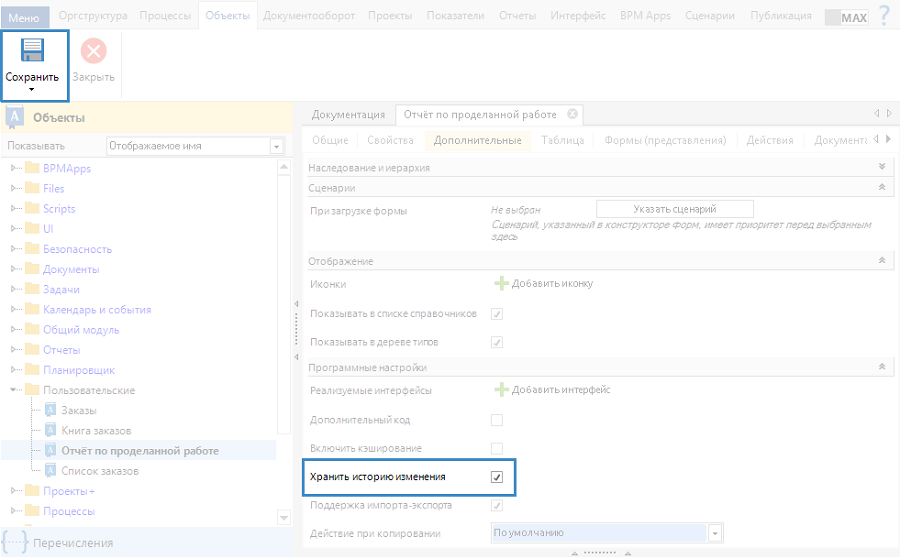Open the Перечисления panel at bottom
The width and height of the screenshot is (900, 559).
pyautogui.click(x=73, y=543)
